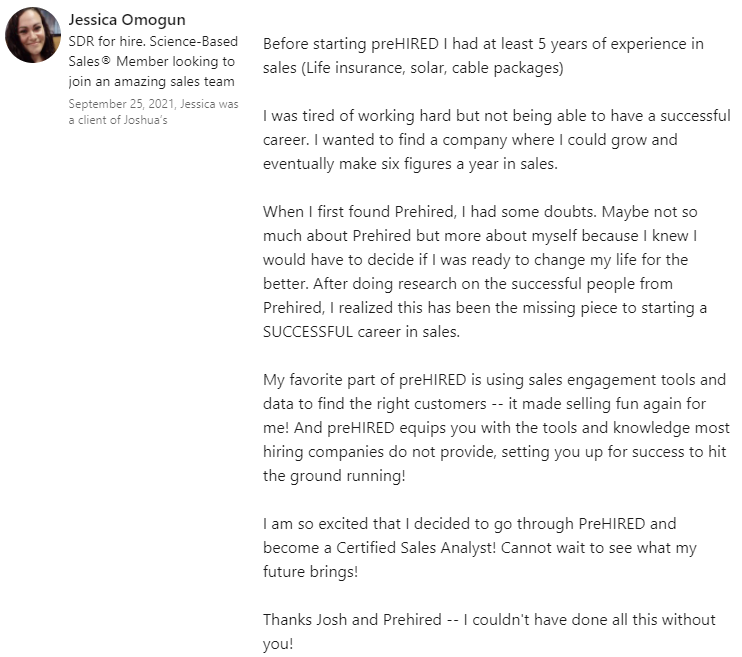Click 'join an amazing sales team' headline line
This screenshot has height=657, width=742.
151,82
